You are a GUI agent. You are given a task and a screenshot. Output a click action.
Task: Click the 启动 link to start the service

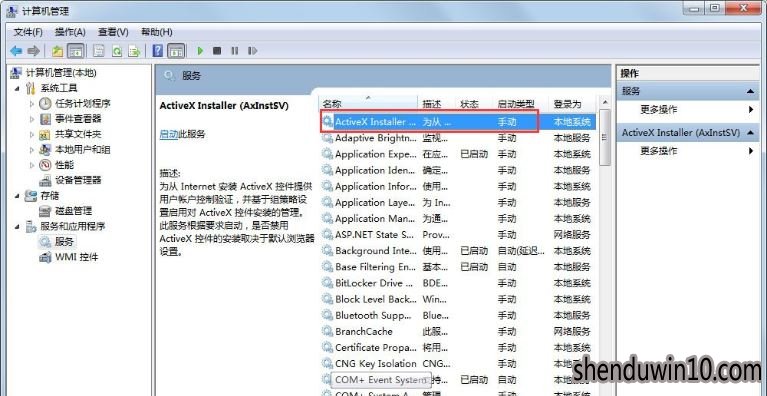pyautogui.click(x=168, y=134)
